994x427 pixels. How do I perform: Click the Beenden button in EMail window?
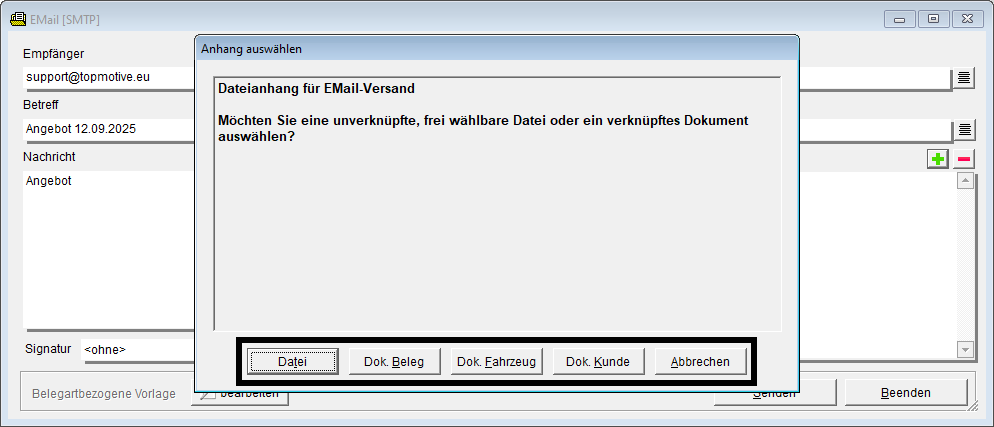(x=906, y=393)
